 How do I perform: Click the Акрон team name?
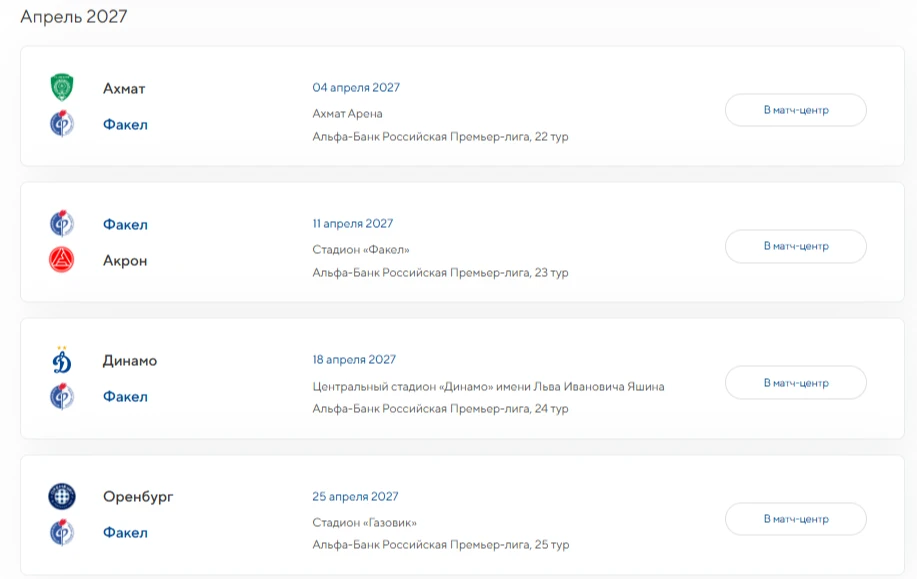click(125, 261)
